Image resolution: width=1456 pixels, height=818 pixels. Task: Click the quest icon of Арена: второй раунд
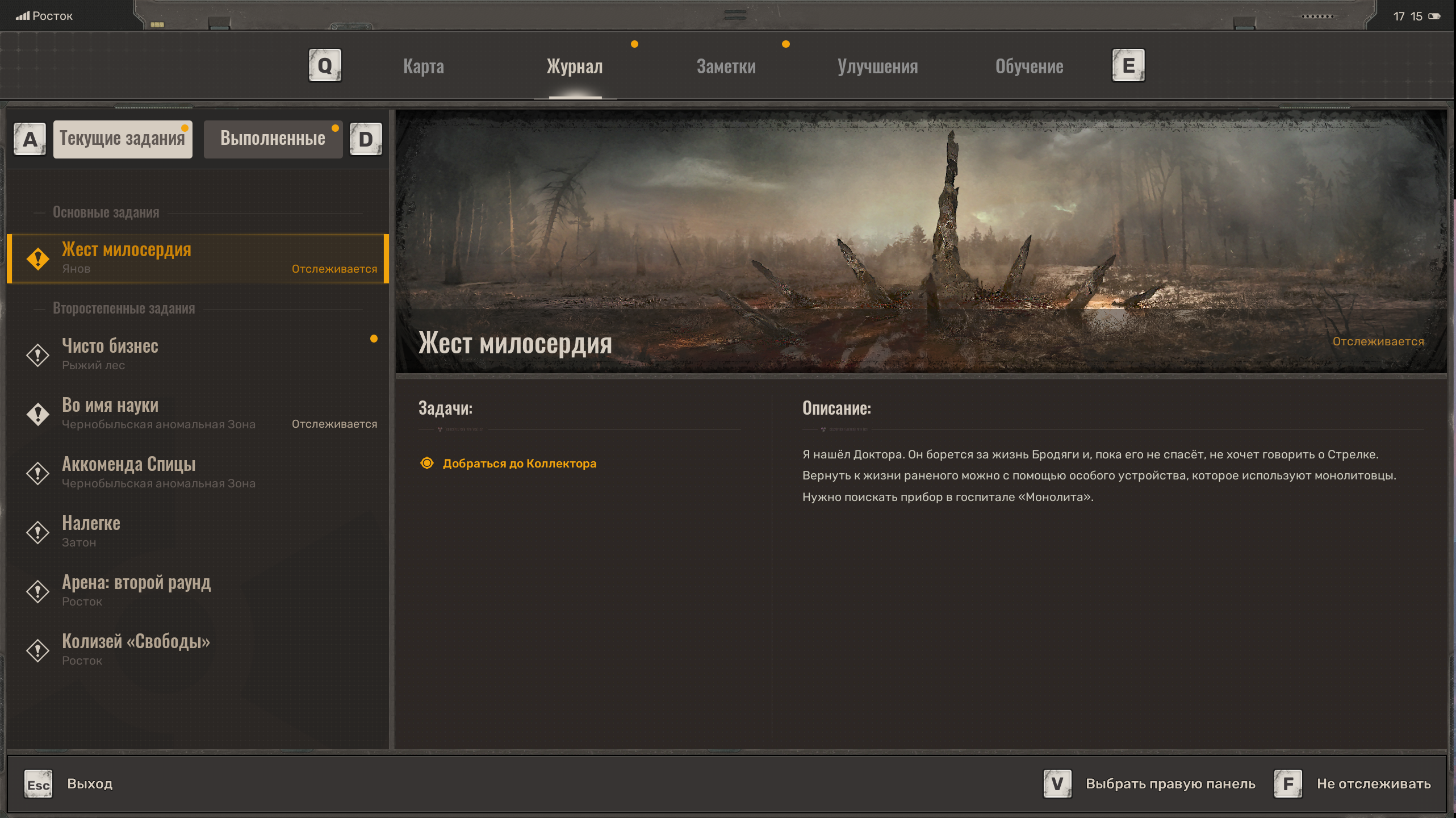pos(38,591)
